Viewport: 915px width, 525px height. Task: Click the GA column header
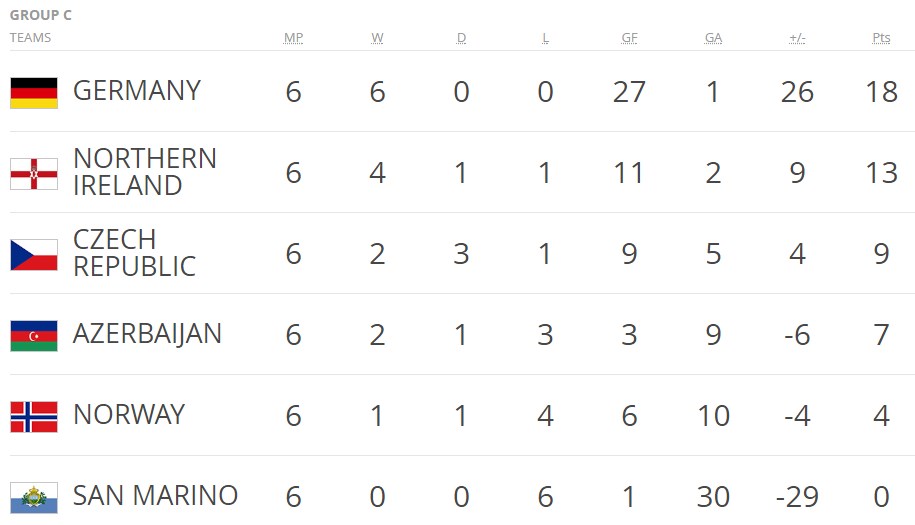point(713,38)
